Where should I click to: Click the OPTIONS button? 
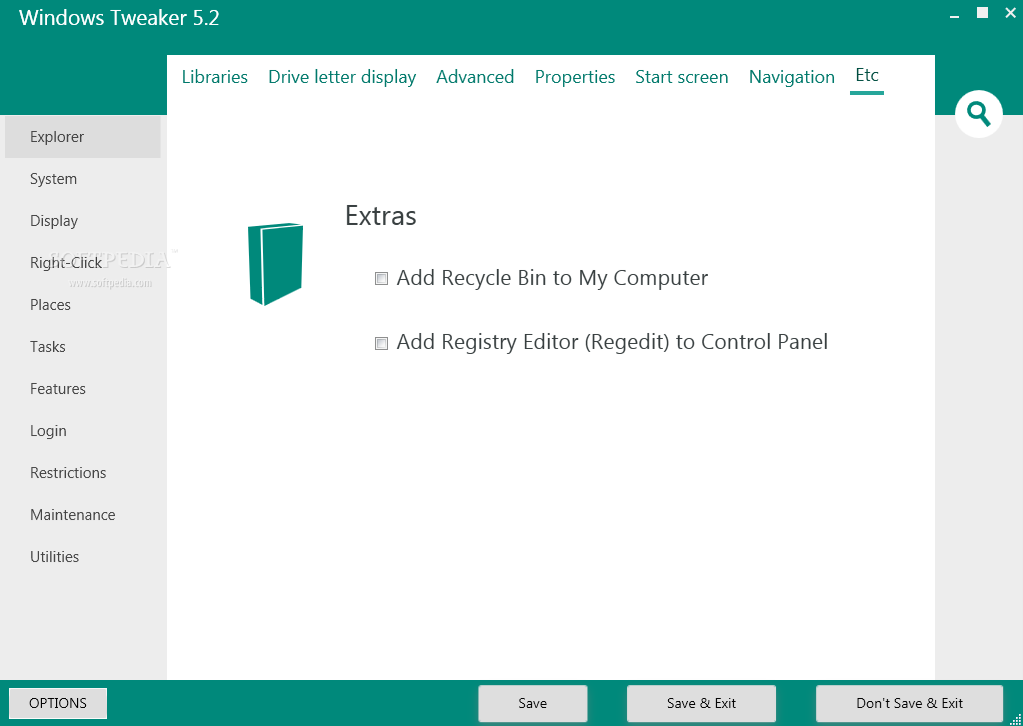(58, 703)
